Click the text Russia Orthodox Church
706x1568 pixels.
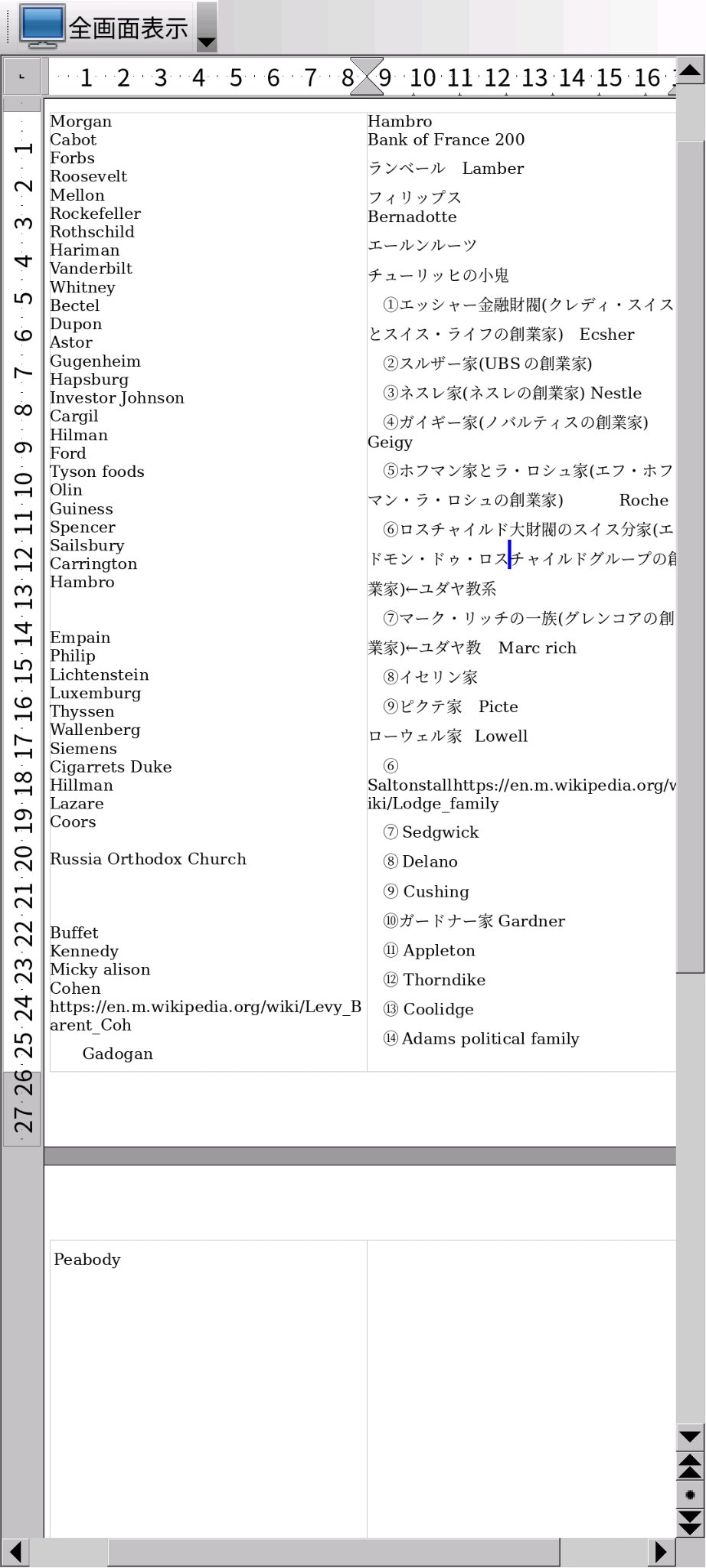coord(149,859)
